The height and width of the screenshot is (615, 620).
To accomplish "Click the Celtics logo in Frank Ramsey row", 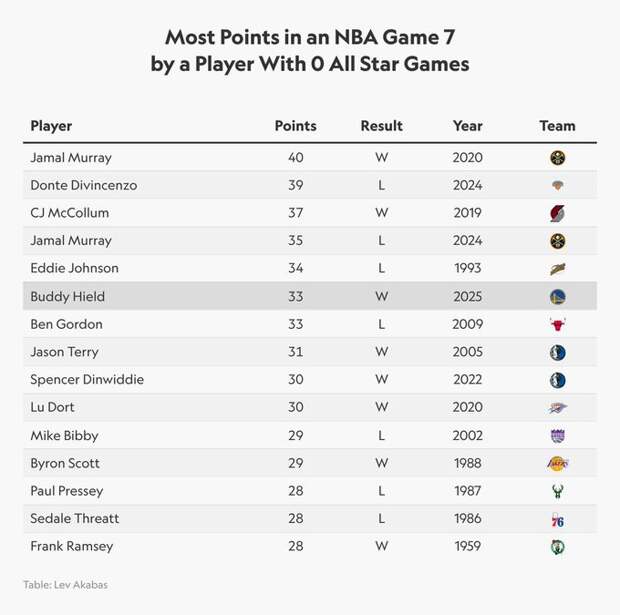I will 558,547.
